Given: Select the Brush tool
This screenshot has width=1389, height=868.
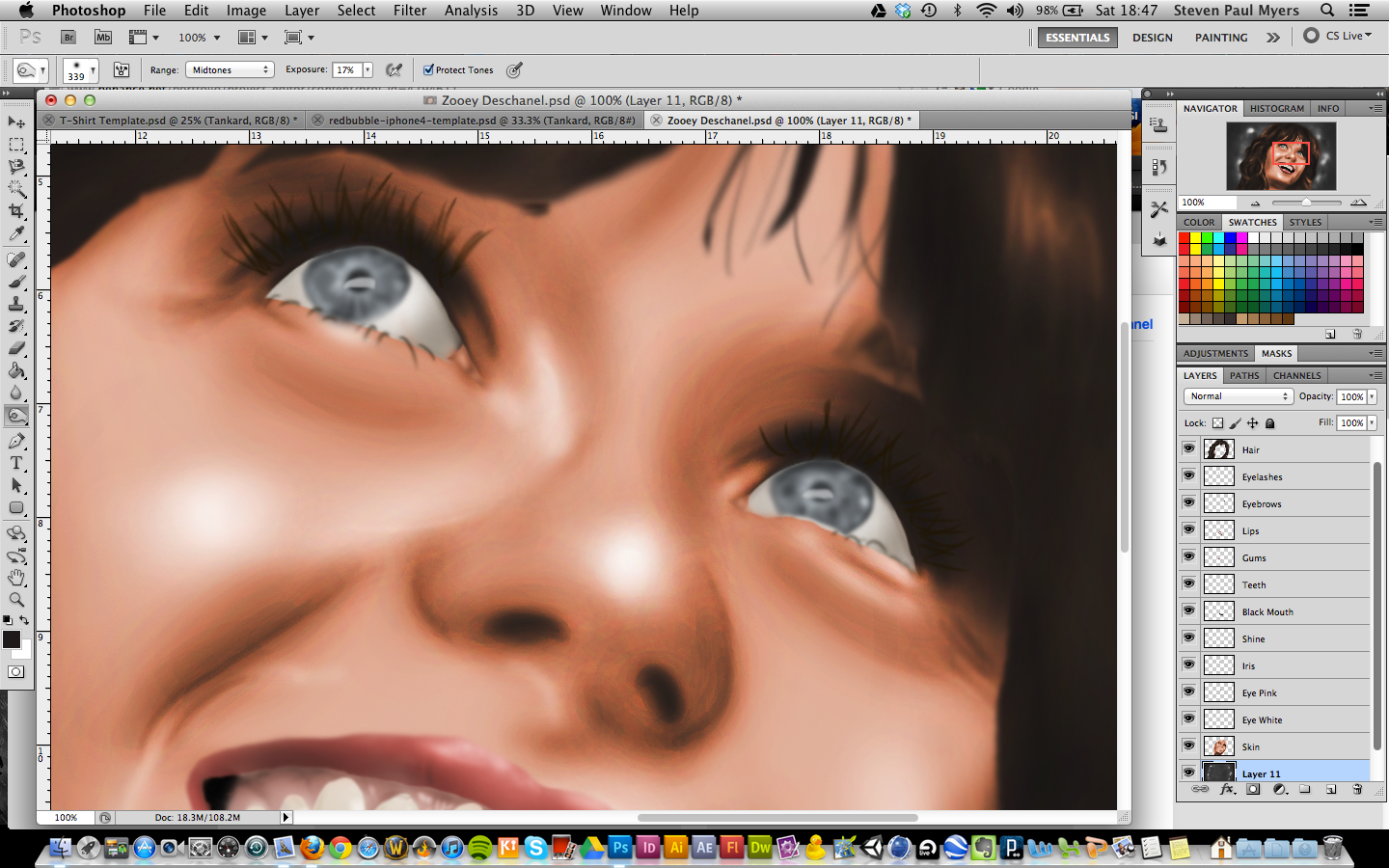Looking at the screenshot, I should click(16, 283).
